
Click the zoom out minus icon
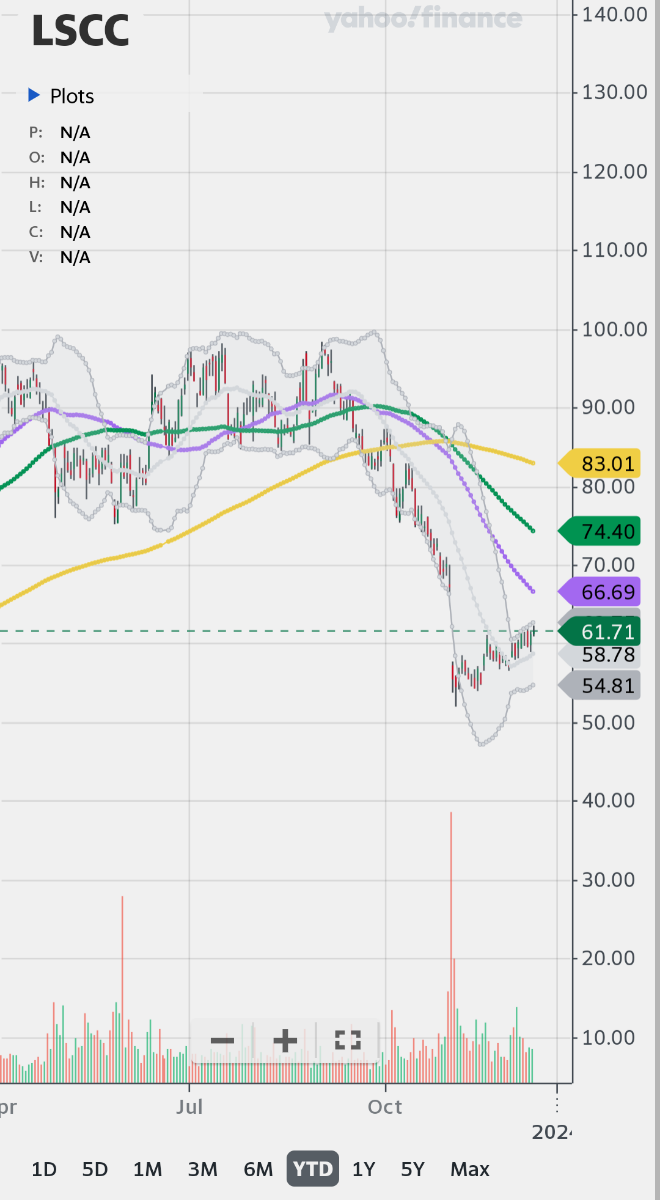point(222,1040)
